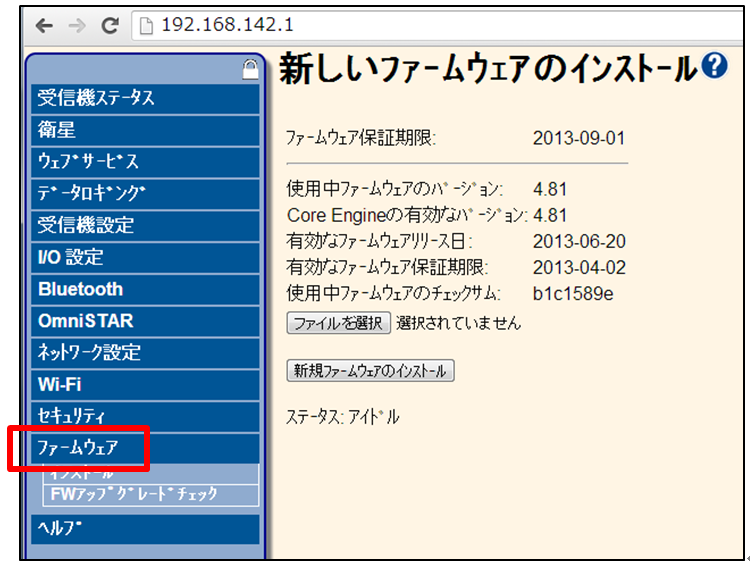This screenshot has width=750, height=567.
Task: Open ネットワーク設定 menu
Action: tap(145, 353)
